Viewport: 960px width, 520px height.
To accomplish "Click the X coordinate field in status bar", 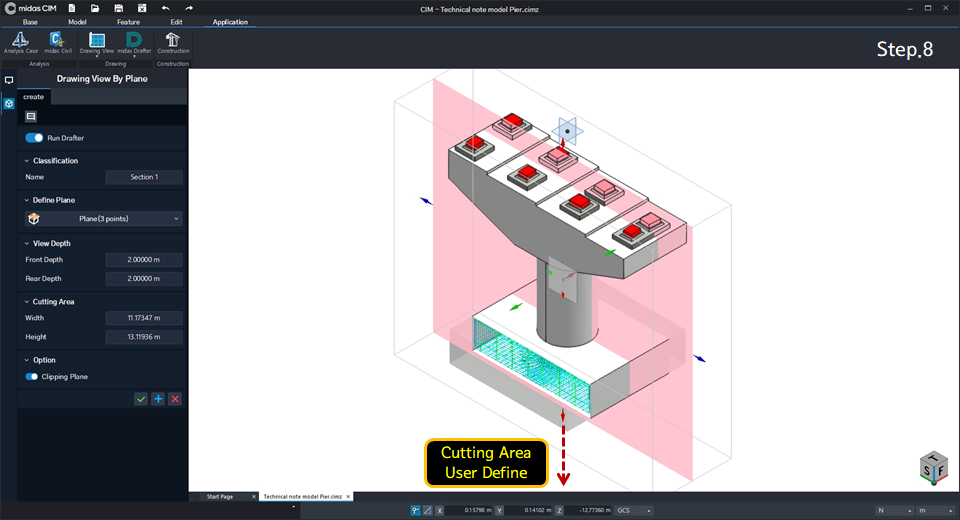I will pos(469,510).
